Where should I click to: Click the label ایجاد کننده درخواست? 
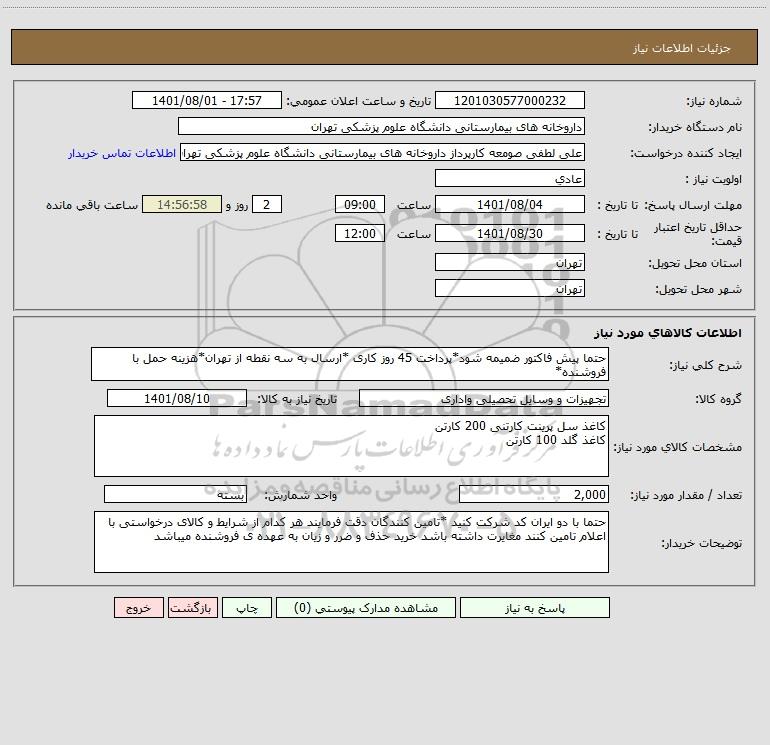687,154
